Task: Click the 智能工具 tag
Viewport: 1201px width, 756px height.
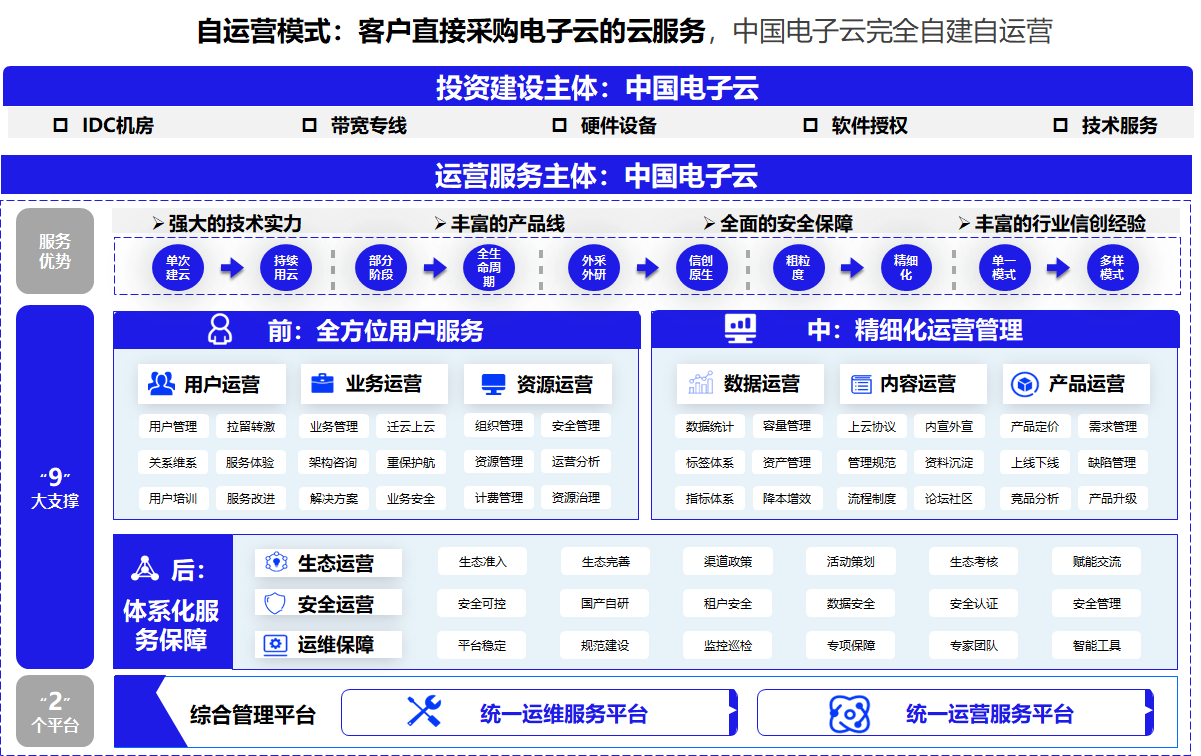Action: (x=1097, y=646)
